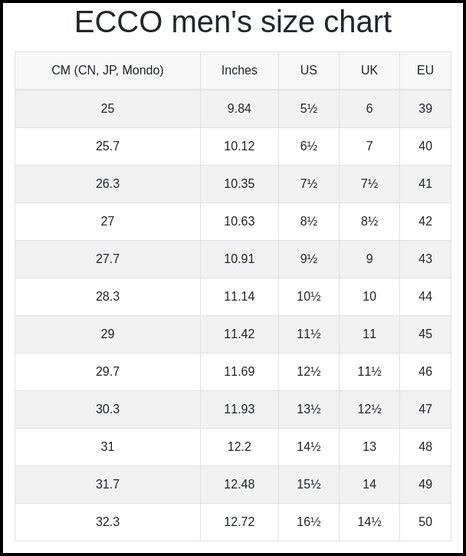Click the 28.3 cm cell

(x=107, y=296)
